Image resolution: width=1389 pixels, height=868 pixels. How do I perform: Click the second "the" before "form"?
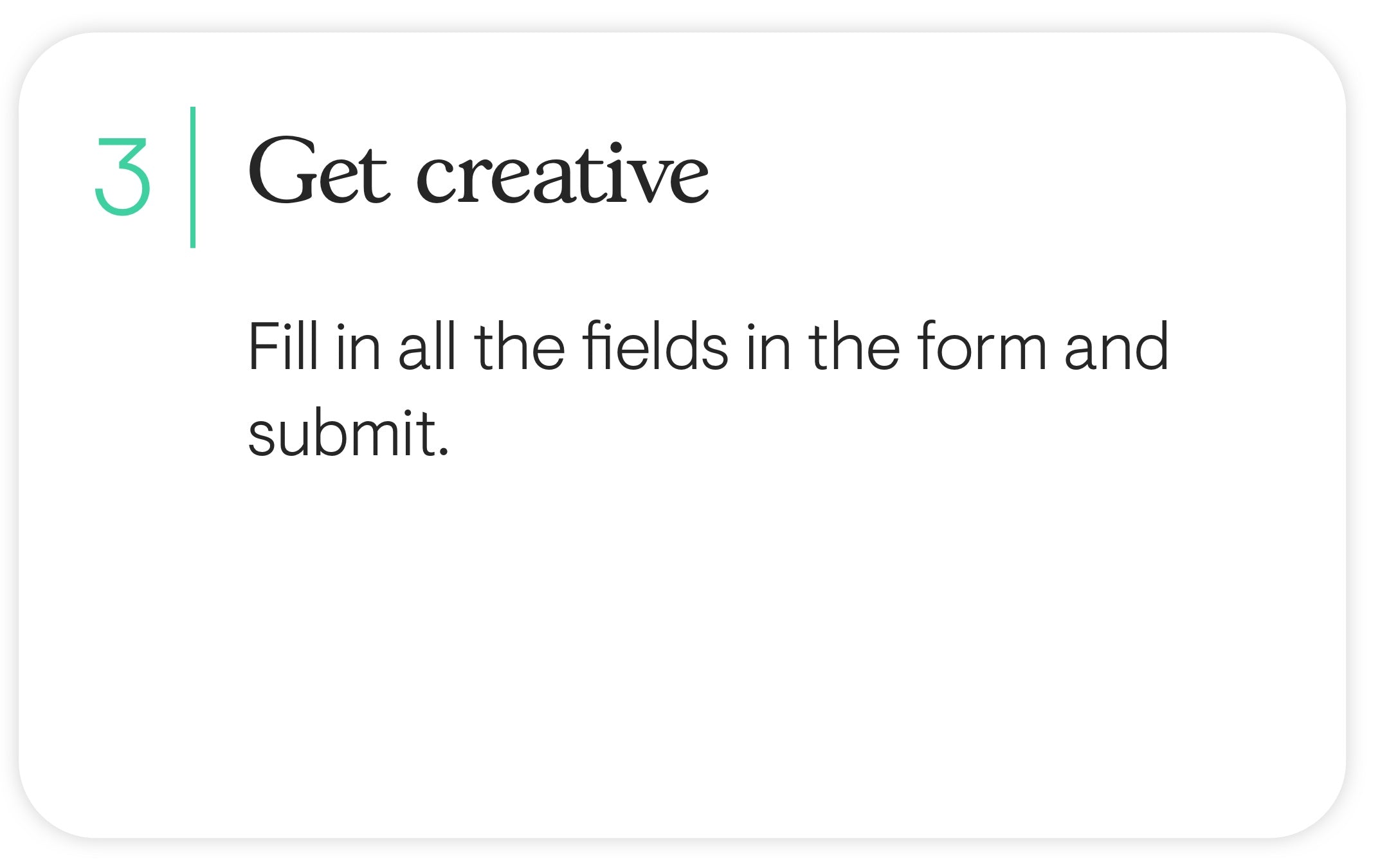853,347
